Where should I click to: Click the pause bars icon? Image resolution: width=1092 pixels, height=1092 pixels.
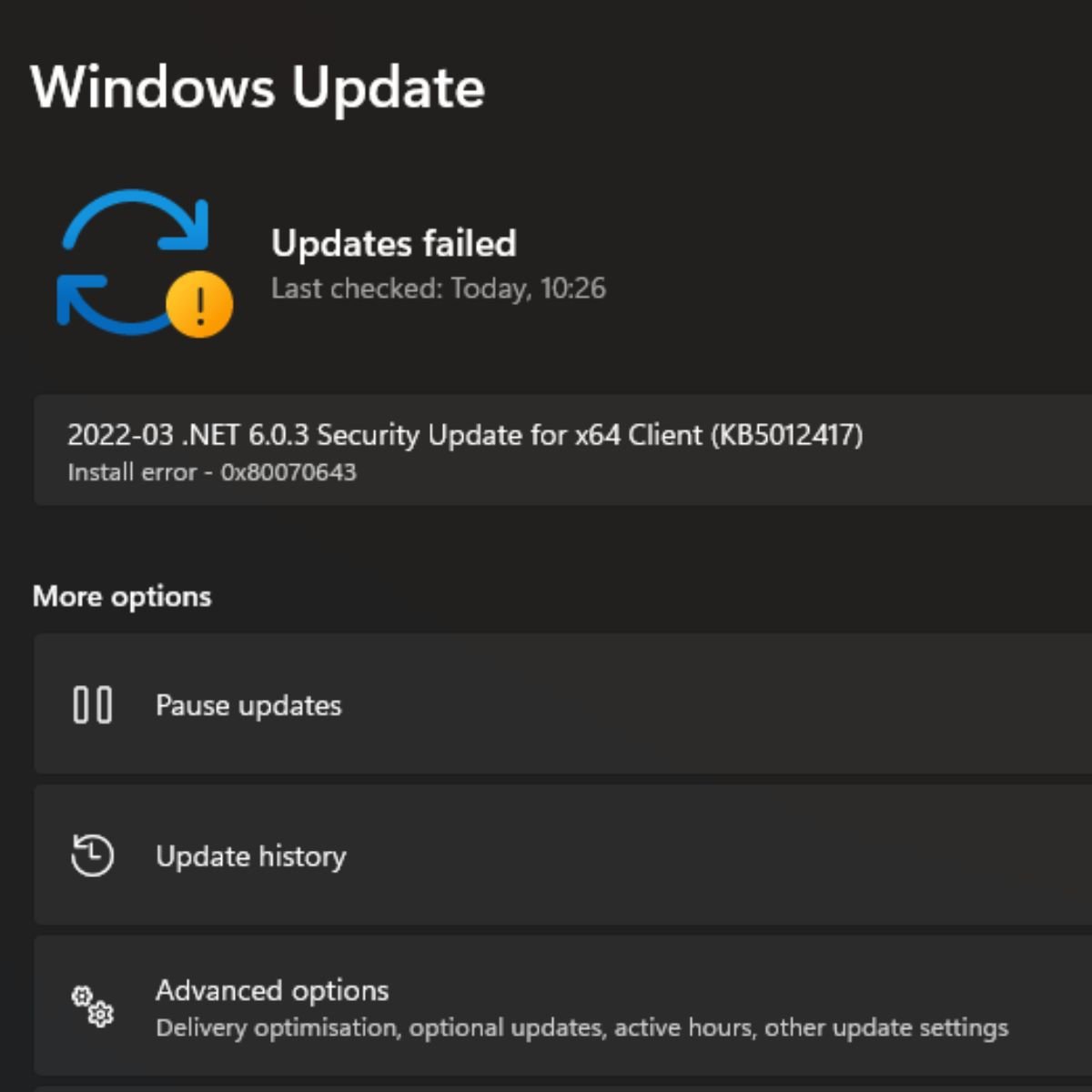92,705
